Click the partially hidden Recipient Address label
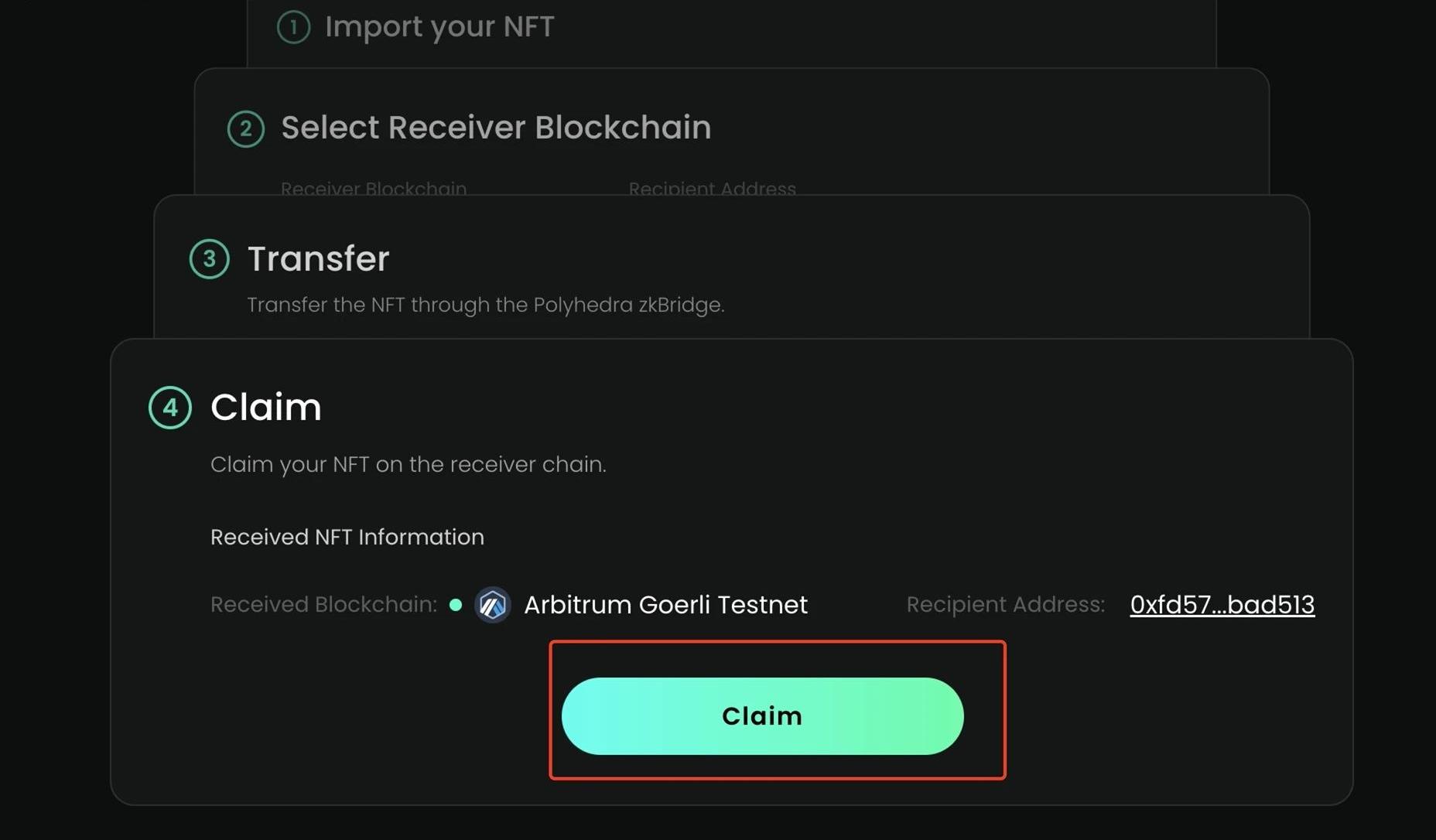Screen dimensions: 1436x840 712,189
